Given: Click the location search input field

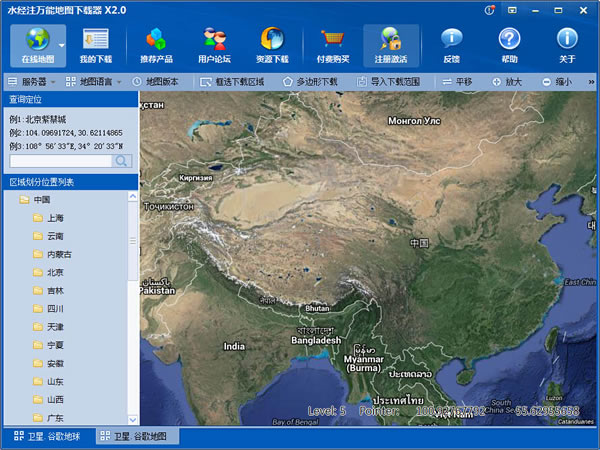Looking at the screenshot, I should click(x=60, y=160).
